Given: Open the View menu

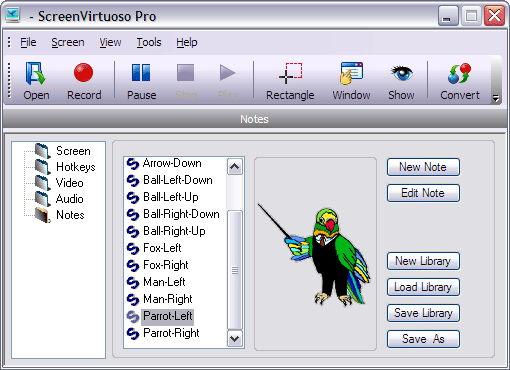Looking at the screenshot, I should coord(110,42).
